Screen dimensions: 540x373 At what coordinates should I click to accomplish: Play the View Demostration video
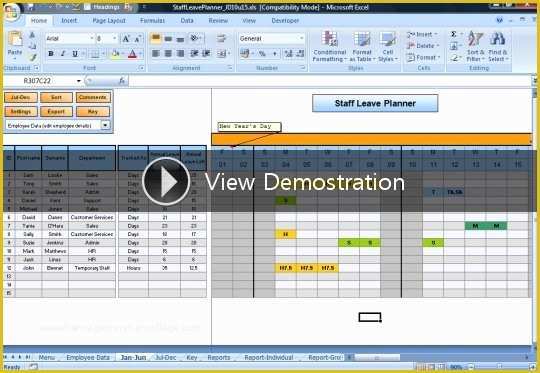pyautogui.click(x=166, y=182)
